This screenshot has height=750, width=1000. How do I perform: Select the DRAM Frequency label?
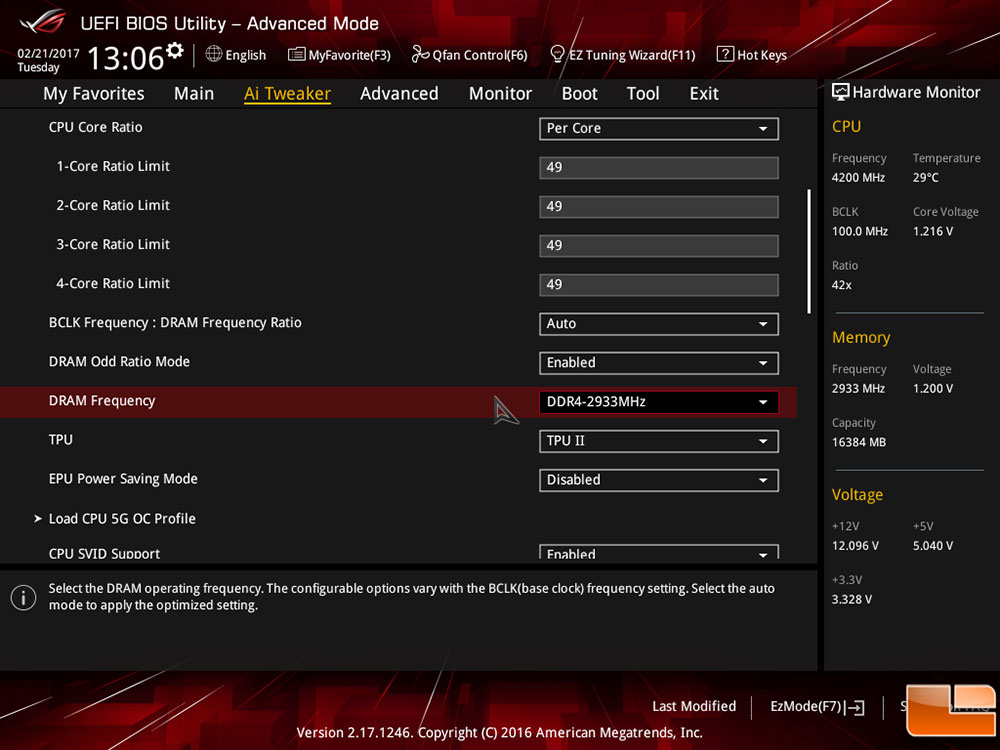point(102,401)
